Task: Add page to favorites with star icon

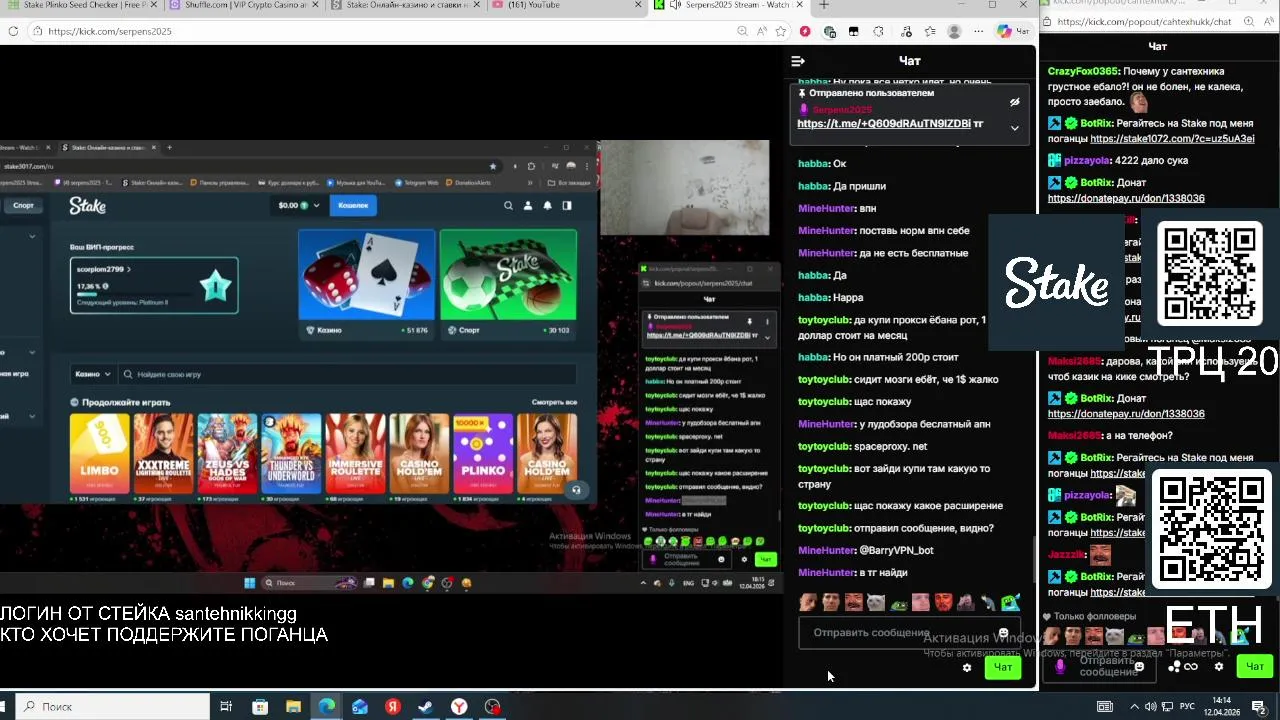Action: pyautogui.click(x=781, y=31)
